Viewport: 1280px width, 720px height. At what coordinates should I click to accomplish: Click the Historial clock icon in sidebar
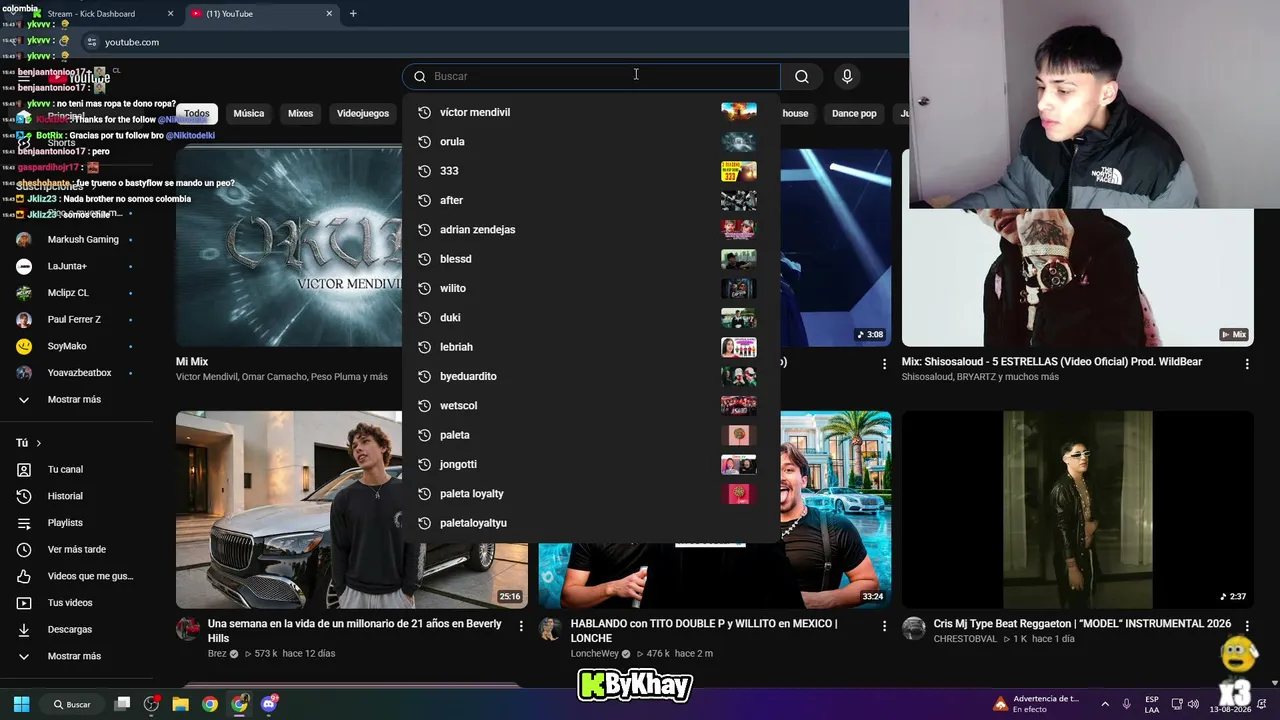[x=24, y=496]
